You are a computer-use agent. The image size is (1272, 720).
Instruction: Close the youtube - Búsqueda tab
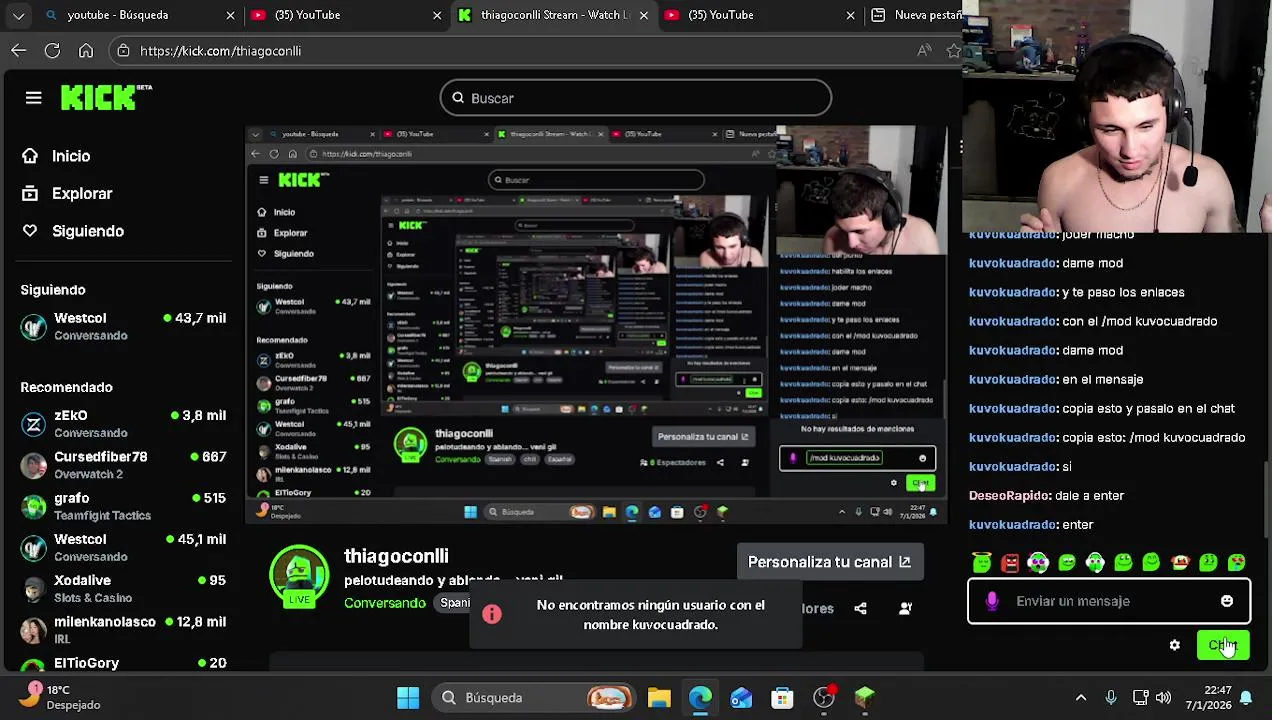(230, 15)
